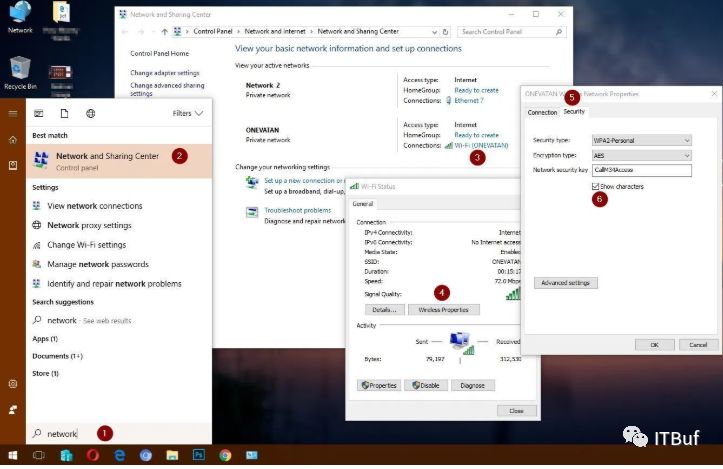Image resolution: width=723 pixels, height=469 pixels.
Task: Select the General tab in Wi-Fi Status
Action: click(x=363, y=204)
